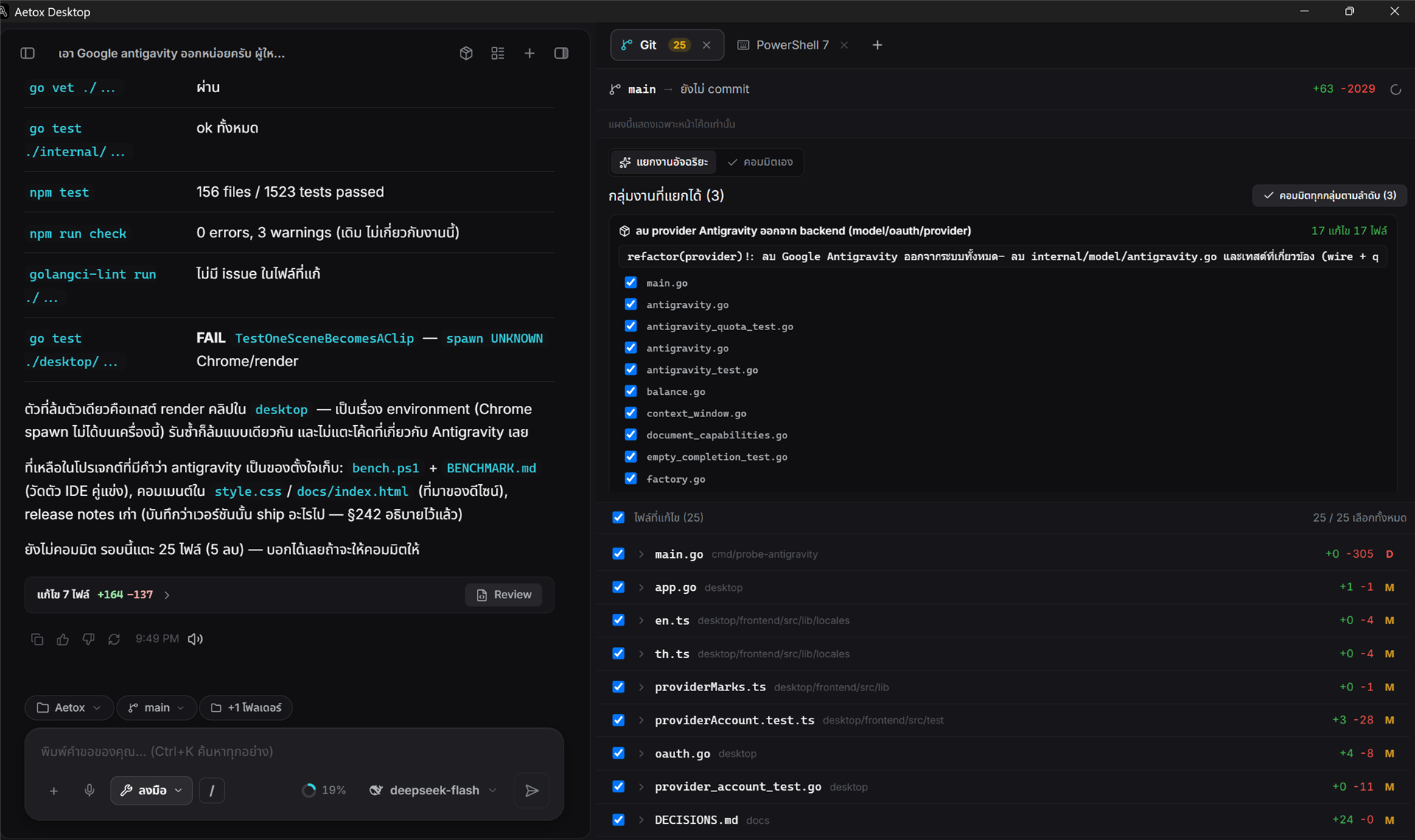Regenerate the response
The image size is (1415, 840).
point(114,639)
